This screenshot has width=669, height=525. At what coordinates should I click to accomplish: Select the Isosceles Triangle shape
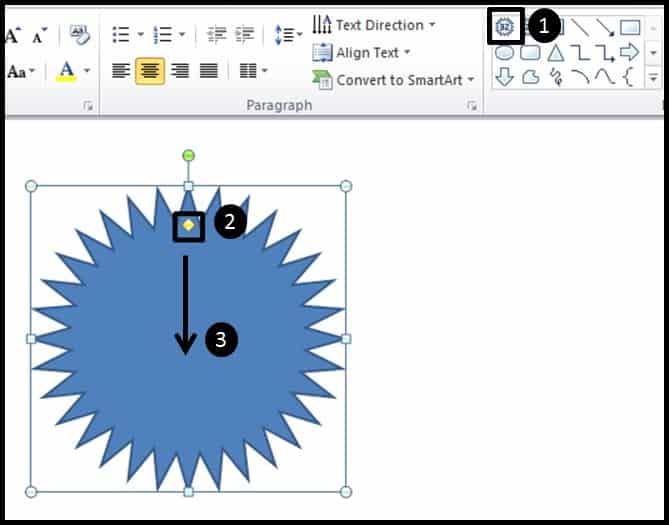pyautogui.click(x=556, y=53)
